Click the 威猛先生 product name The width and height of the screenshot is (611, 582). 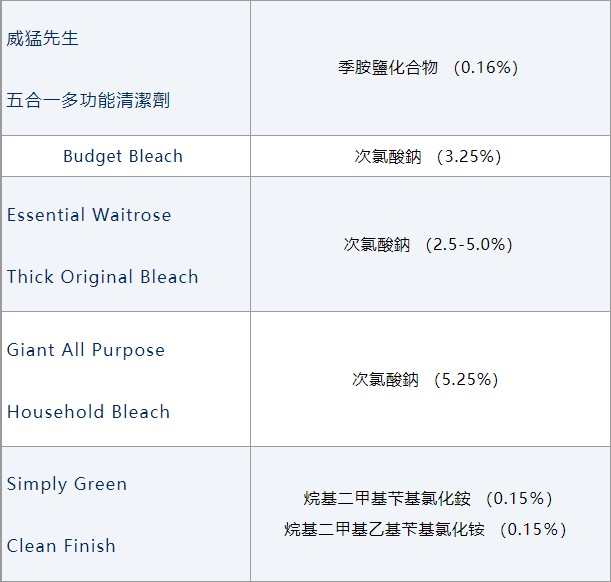click(42, 38)
